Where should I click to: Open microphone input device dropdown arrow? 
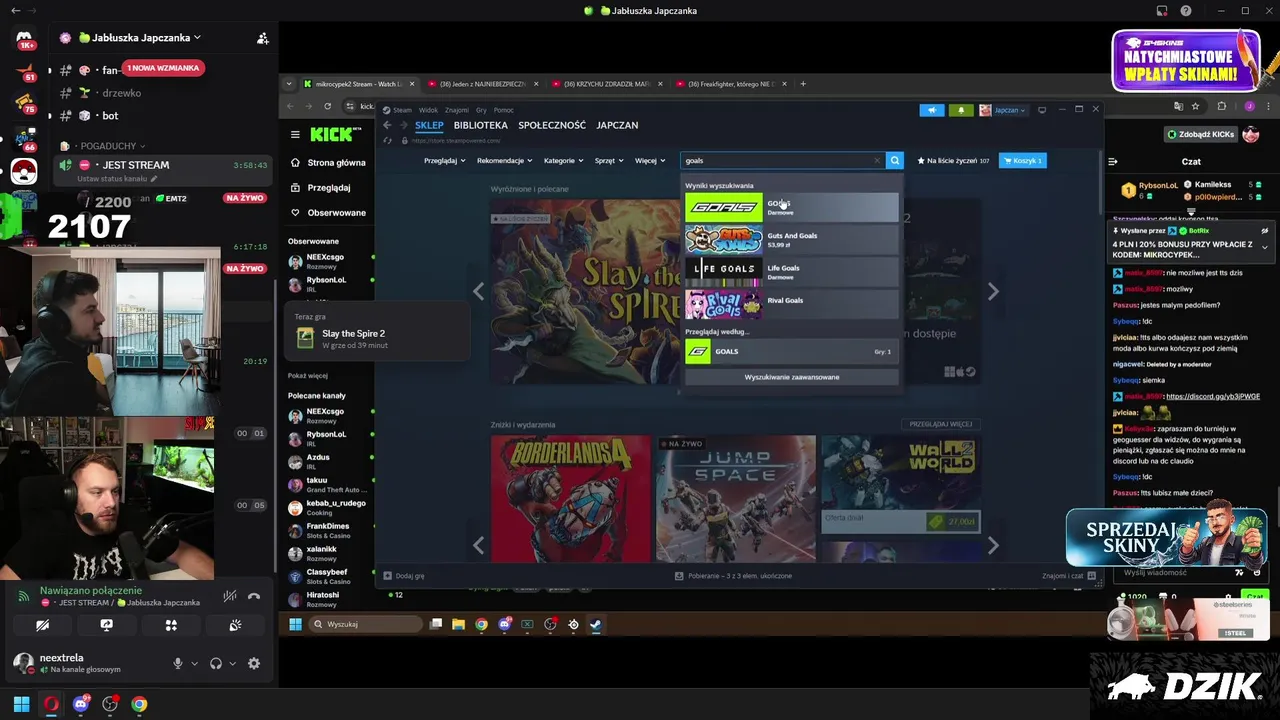(x=194, y=663)
